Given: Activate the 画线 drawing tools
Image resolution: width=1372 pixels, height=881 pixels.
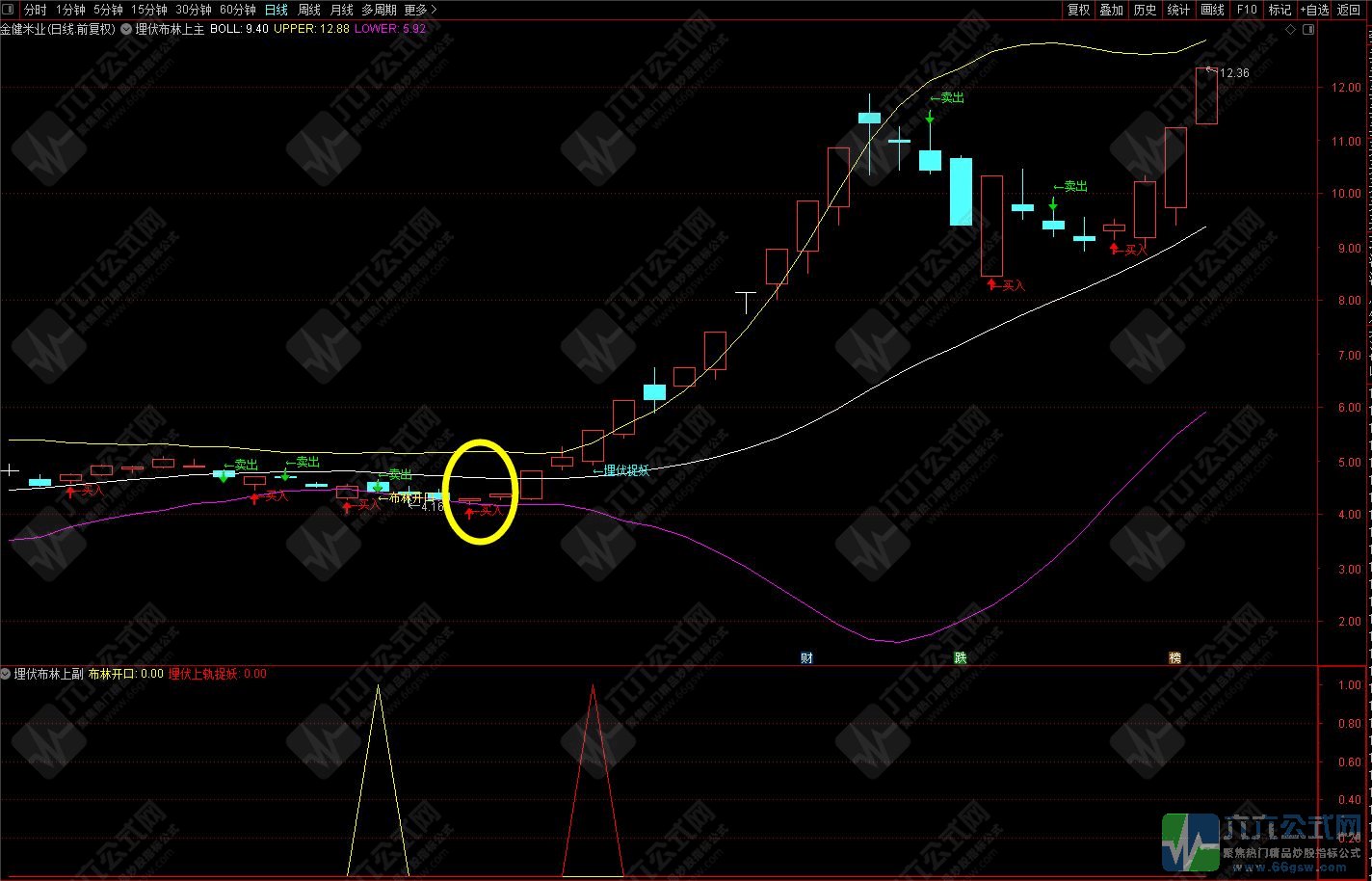Looking at the screenshot, I should [1212, 10].
